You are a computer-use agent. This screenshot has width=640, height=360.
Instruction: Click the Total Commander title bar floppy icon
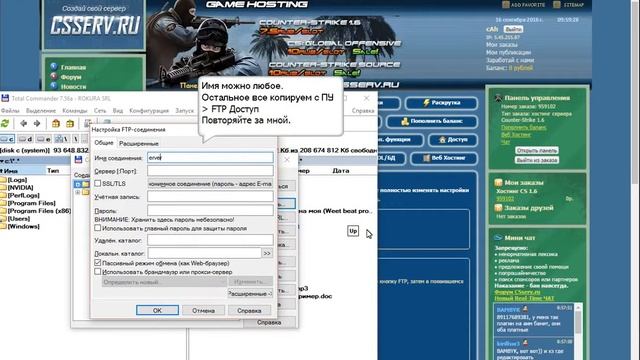[5, 98]
